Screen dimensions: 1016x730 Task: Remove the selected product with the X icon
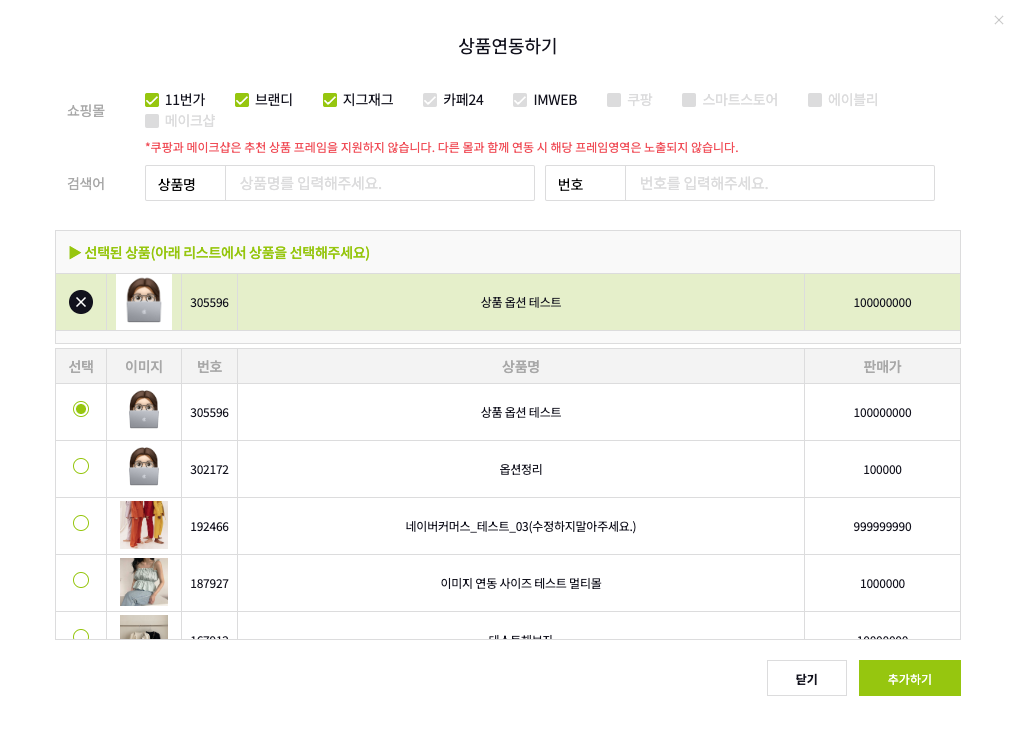tap(81, 302)
